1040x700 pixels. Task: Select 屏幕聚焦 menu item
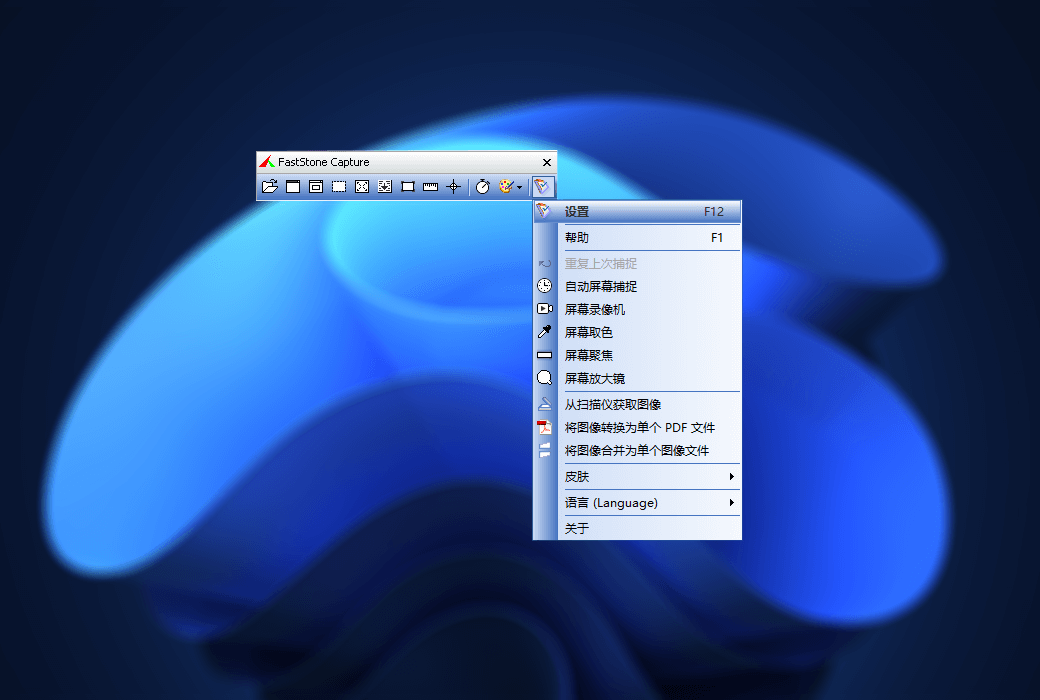(x=637, y=355)
